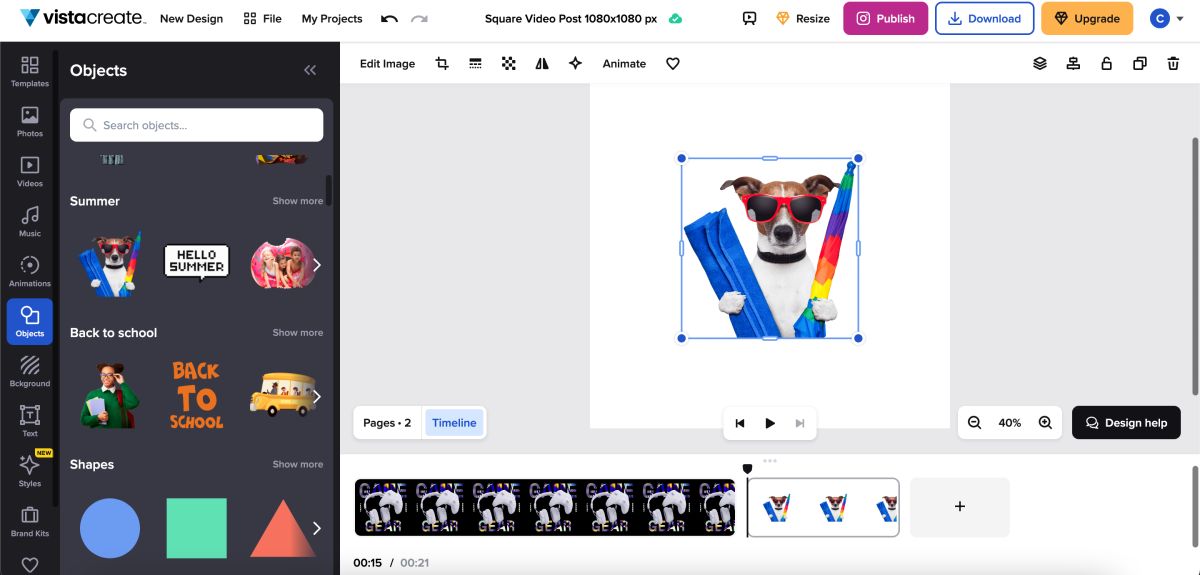
Task: Favorite the object with heart icon
Action: point(673,63)
